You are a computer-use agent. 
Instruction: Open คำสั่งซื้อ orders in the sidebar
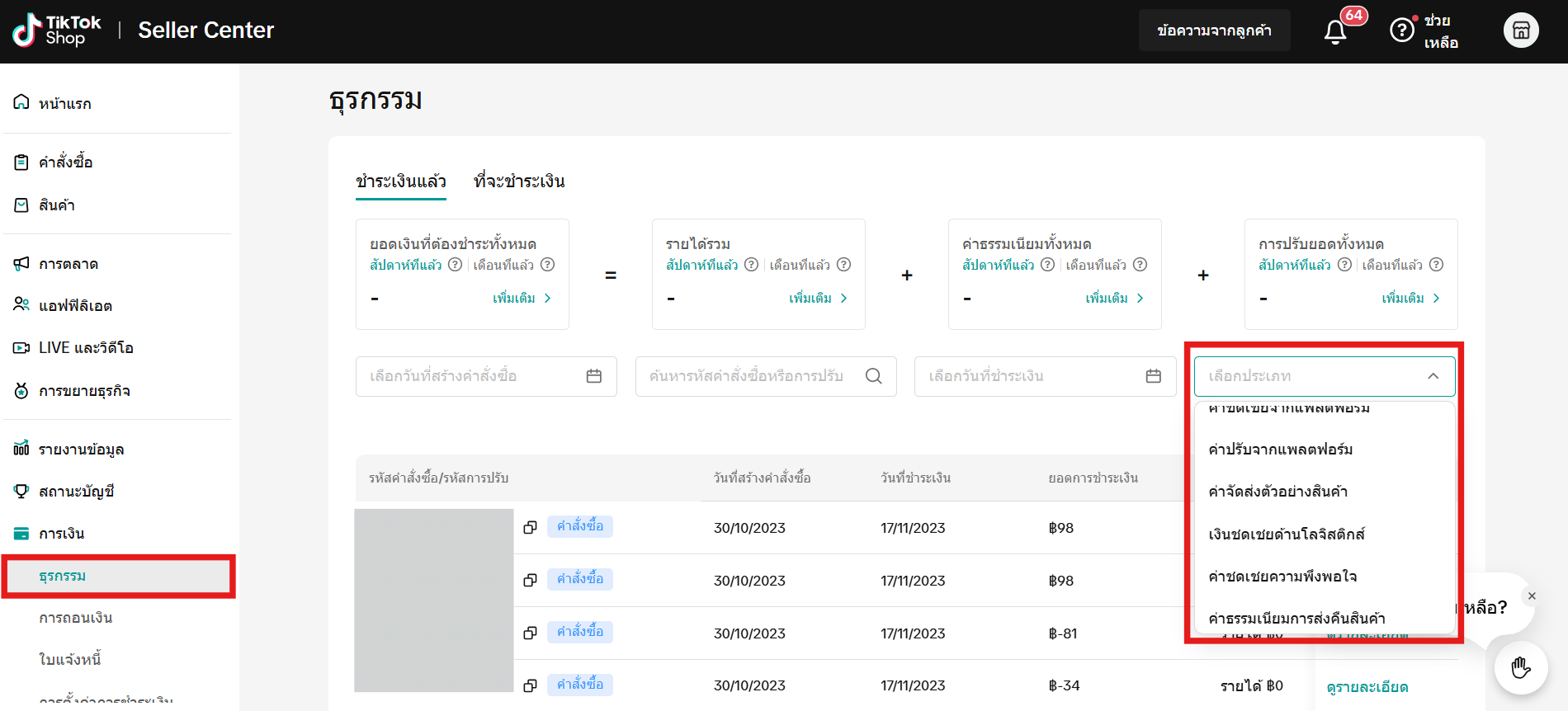click(65, 162)
